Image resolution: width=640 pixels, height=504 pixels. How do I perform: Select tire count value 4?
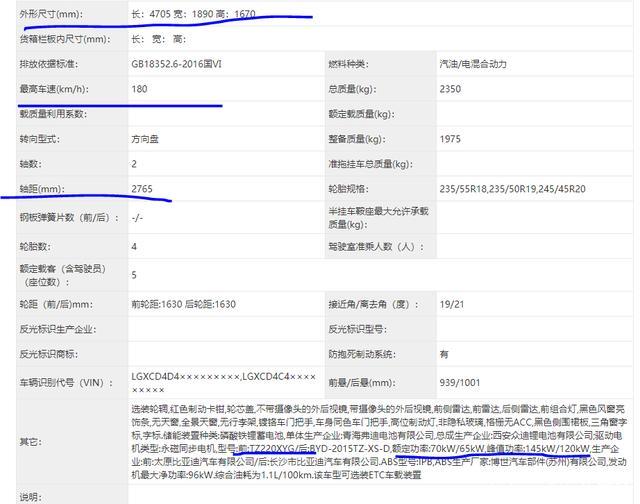click(134, 246)
